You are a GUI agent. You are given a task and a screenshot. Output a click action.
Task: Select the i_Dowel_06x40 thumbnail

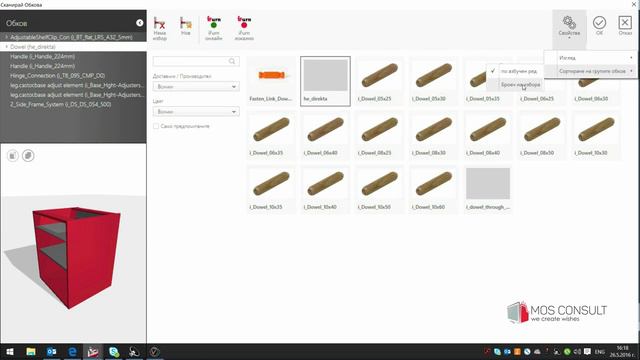(325, 136)
